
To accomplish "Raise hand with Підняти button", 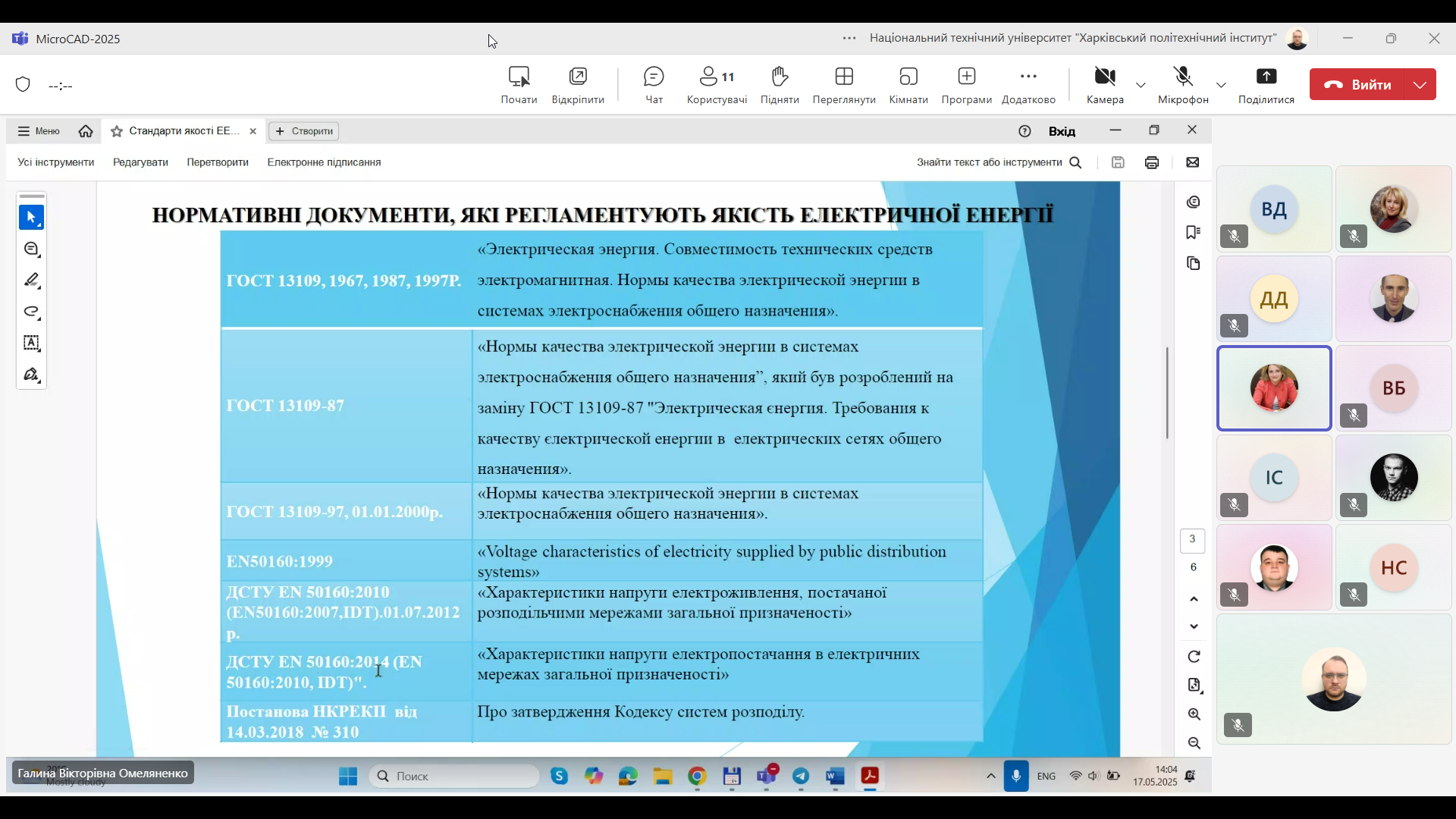I will pyautogui.click(x=780, y=84).
